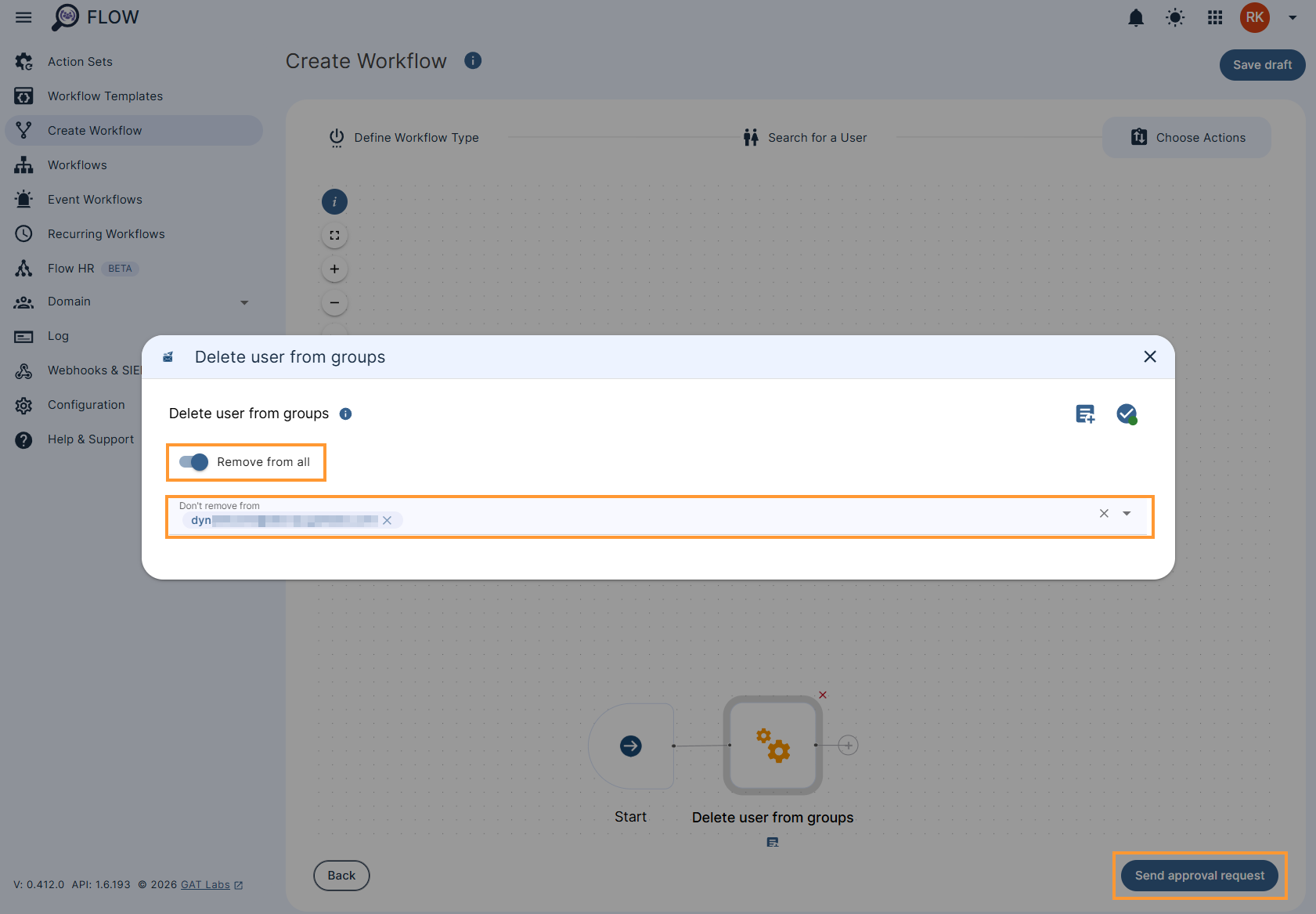Open the hamburger navigation menu
Image resolution: width=1316 pixels, height=914 pixels.
click(23, 17)
